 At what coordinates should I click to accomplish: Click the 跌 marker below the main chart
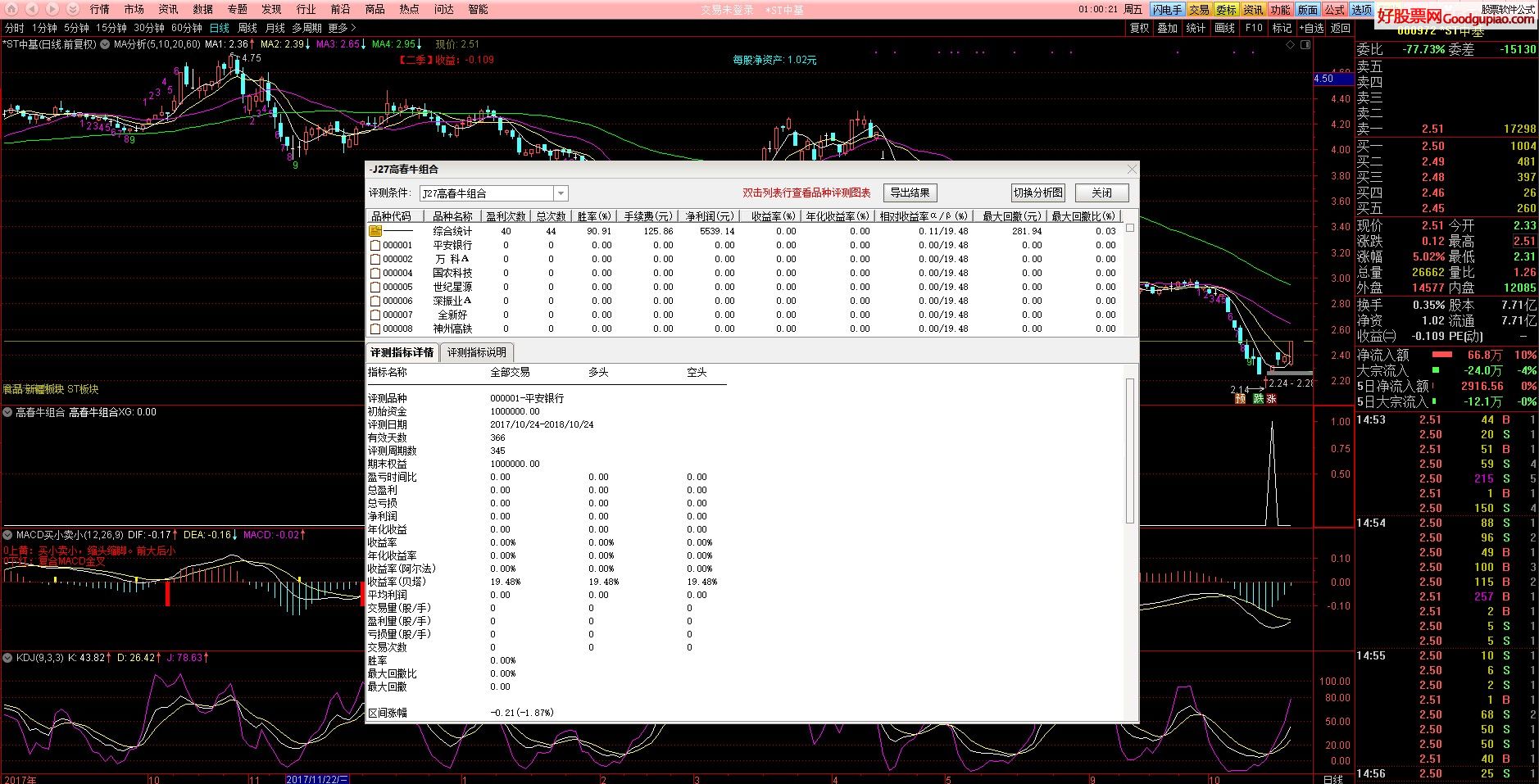[1258, 399]
